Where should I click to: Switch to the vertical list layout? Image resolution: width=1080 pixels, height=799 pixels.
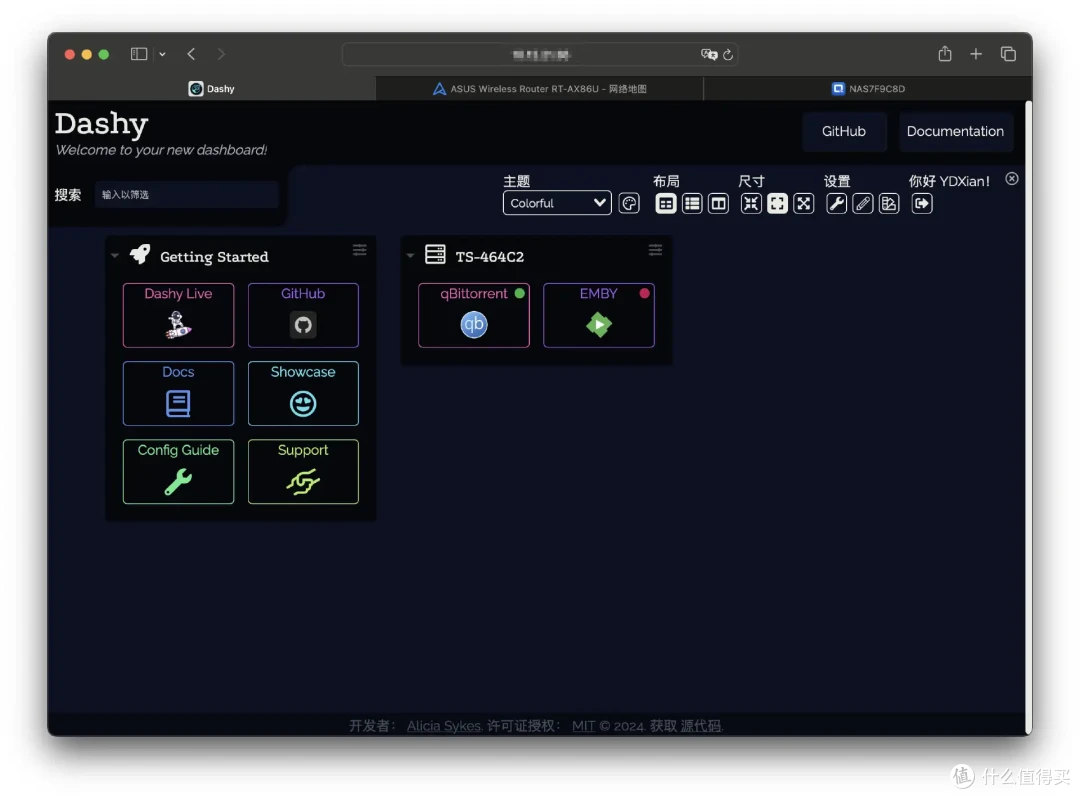pyautogui.click(x=692, y=203)
